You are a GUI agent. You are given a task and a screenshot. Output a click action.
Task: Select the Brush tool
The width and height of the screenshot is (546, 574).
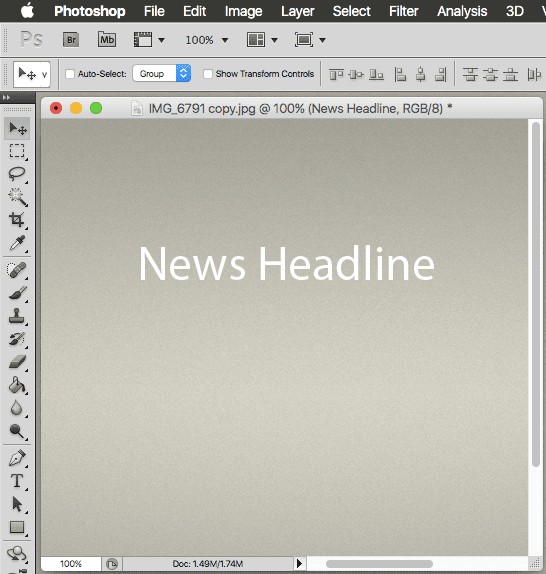tap(17, 293)
